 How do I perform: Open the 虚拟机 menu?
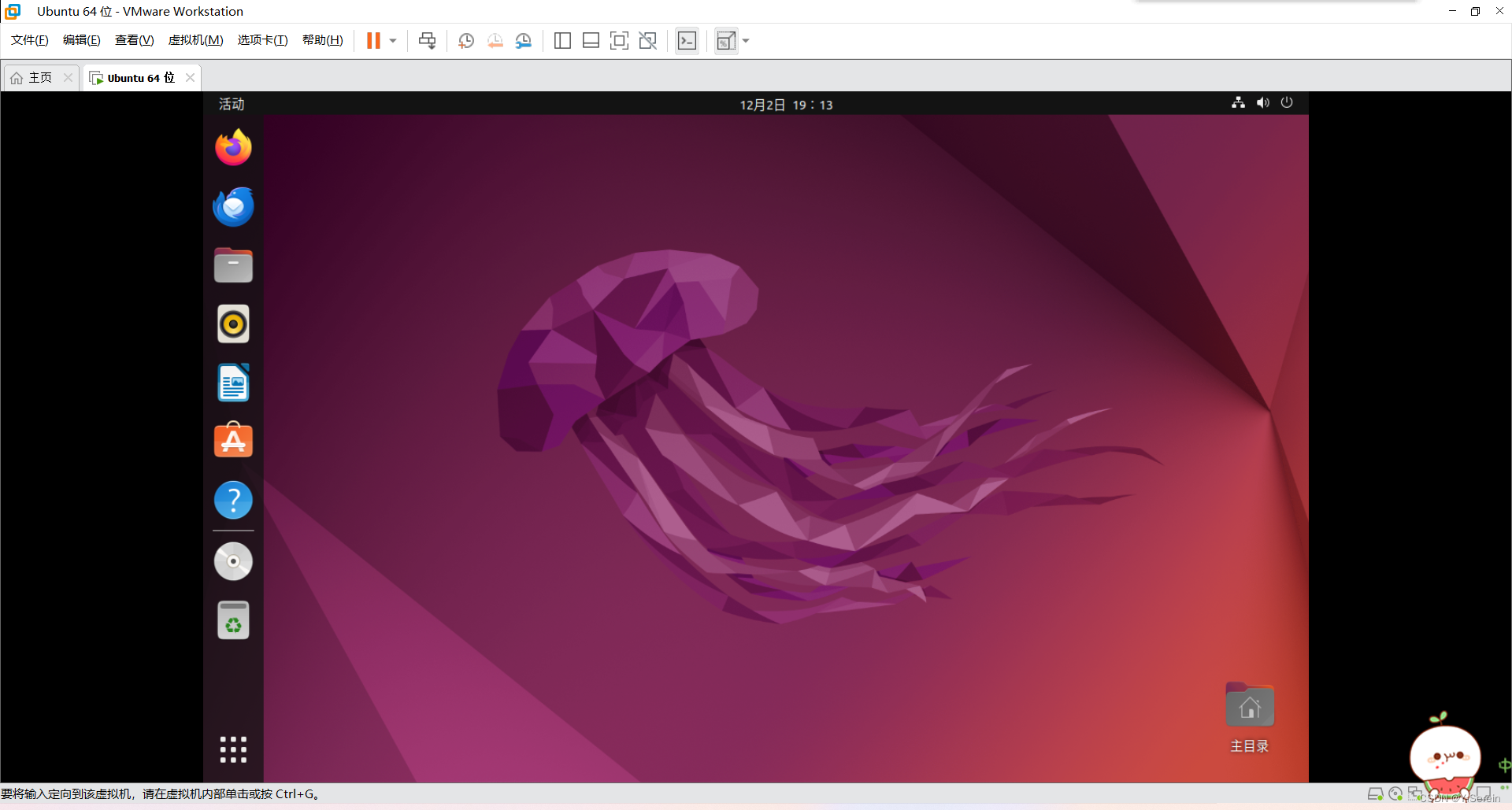[x=195, y=40]
